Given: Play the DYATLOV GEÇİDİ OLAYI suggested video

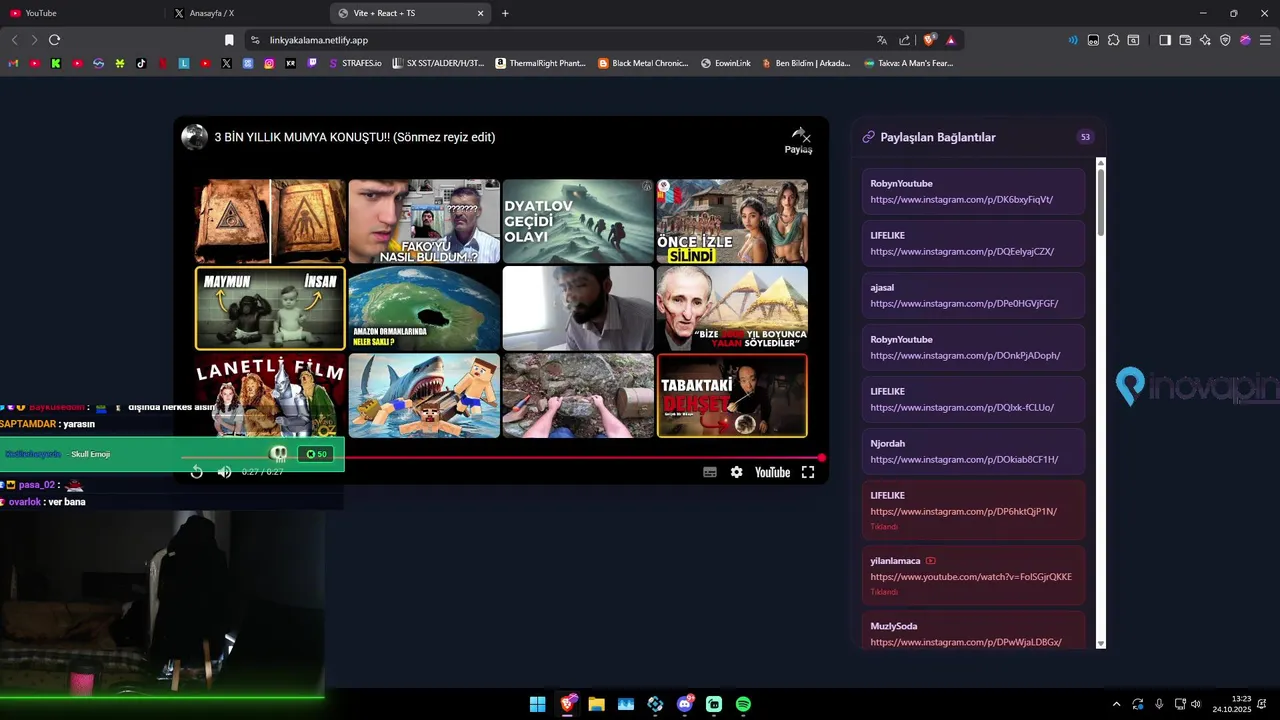Looking at the screenshot, I should pyautogui.click(x=578, y=221).
